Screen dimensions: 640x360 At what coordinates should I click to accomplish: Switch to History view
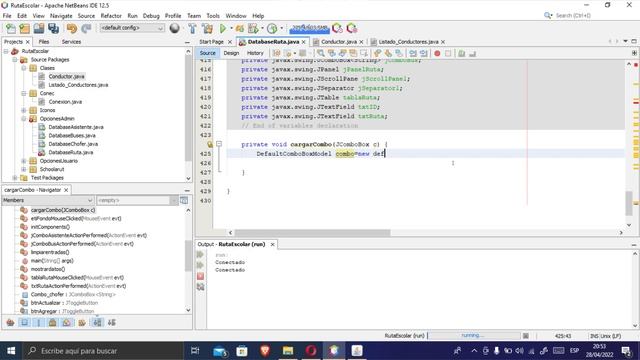click(x=255, y=53)
